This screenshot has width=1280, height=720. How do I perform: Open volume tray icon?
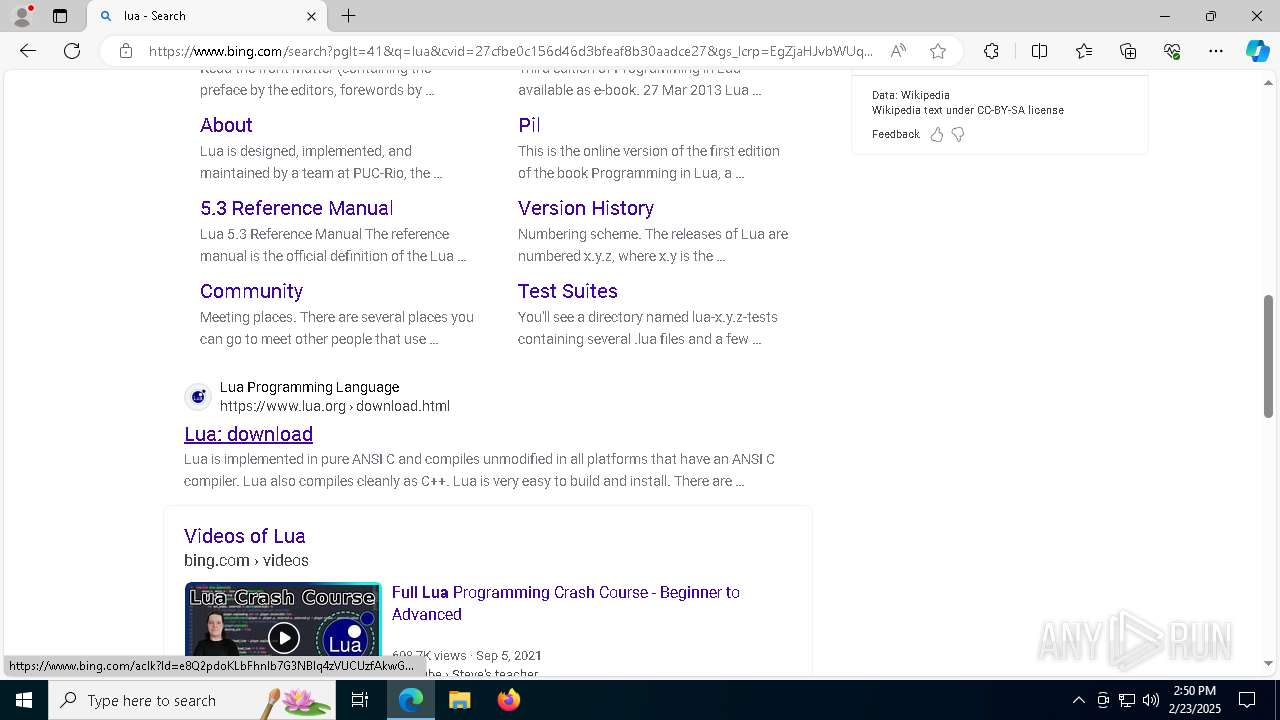click(x=1151, y=700)
